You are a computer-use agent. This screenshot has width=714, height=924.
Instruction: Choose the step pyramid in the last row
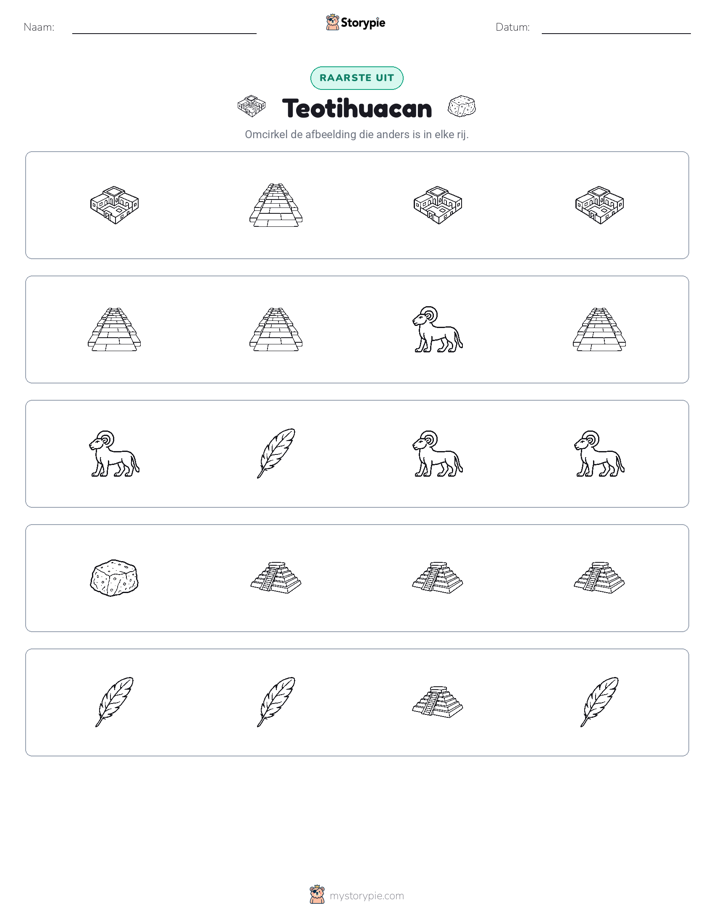(437, 702)
